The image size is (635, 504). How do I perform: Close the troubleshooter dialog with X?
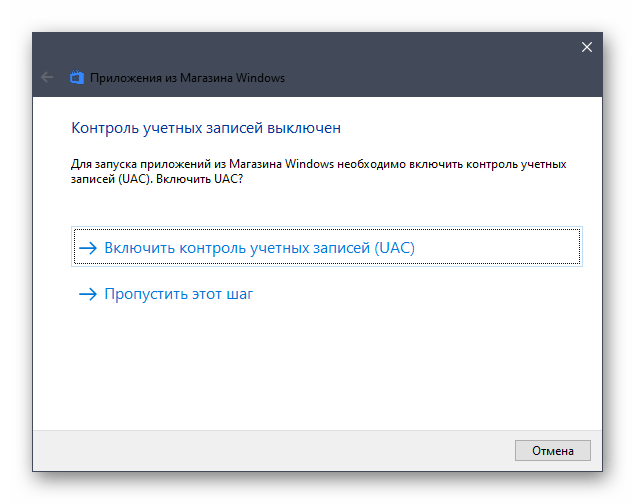click(587, 47)
